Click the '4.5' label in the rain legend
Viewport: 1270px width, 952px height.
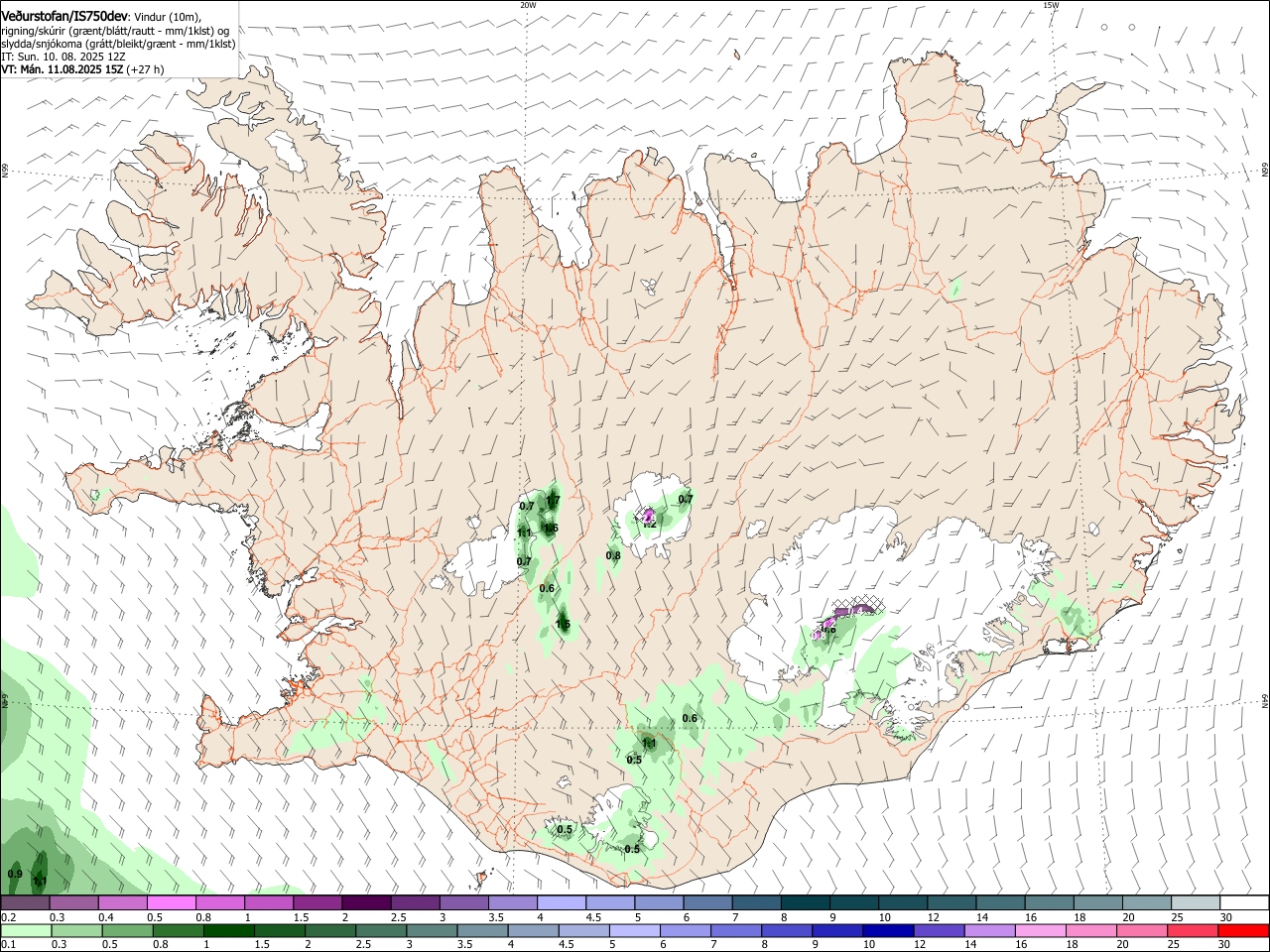565,945
